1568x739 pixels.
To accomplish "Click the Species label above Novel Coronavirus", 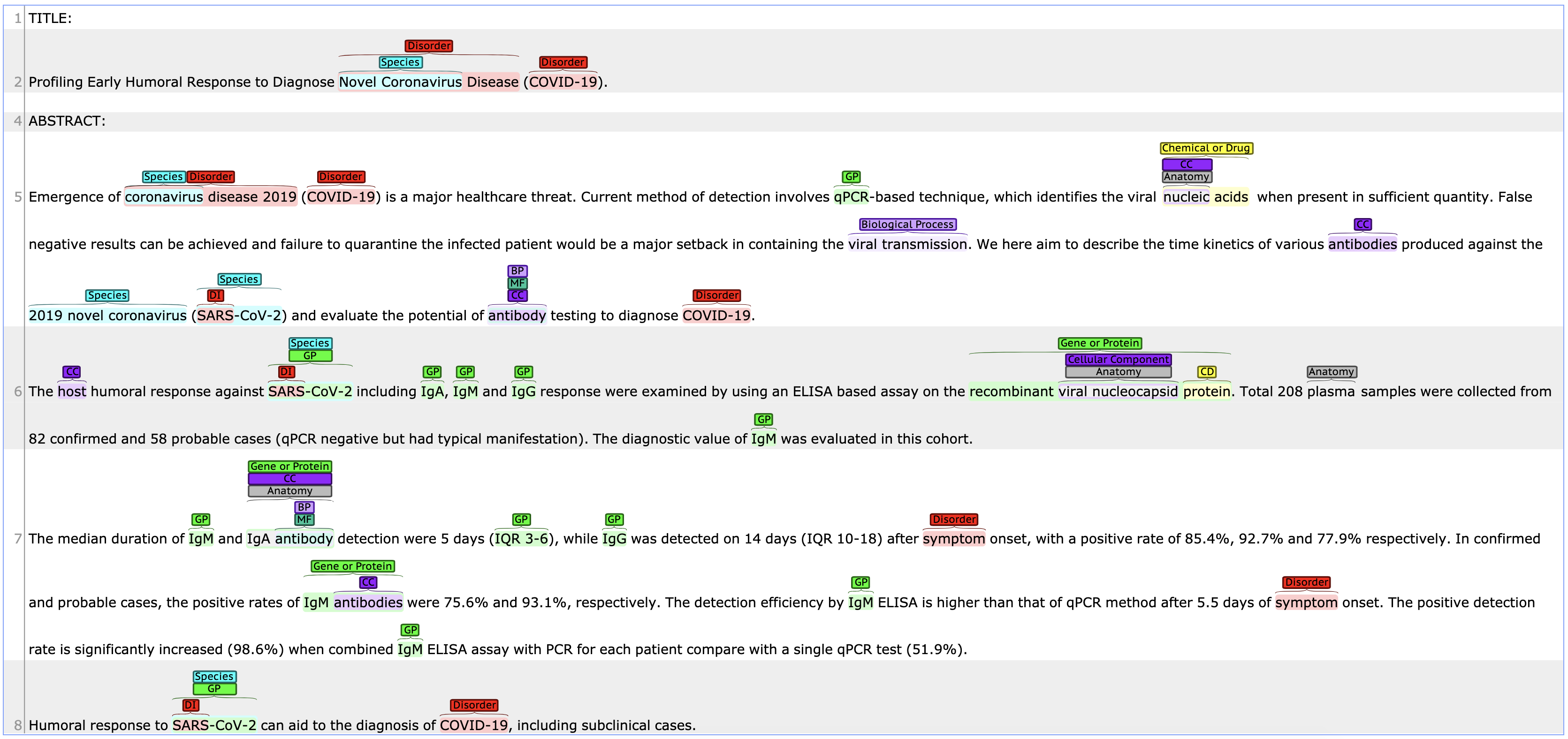I will pyautogui.click(x=400, y=62).
